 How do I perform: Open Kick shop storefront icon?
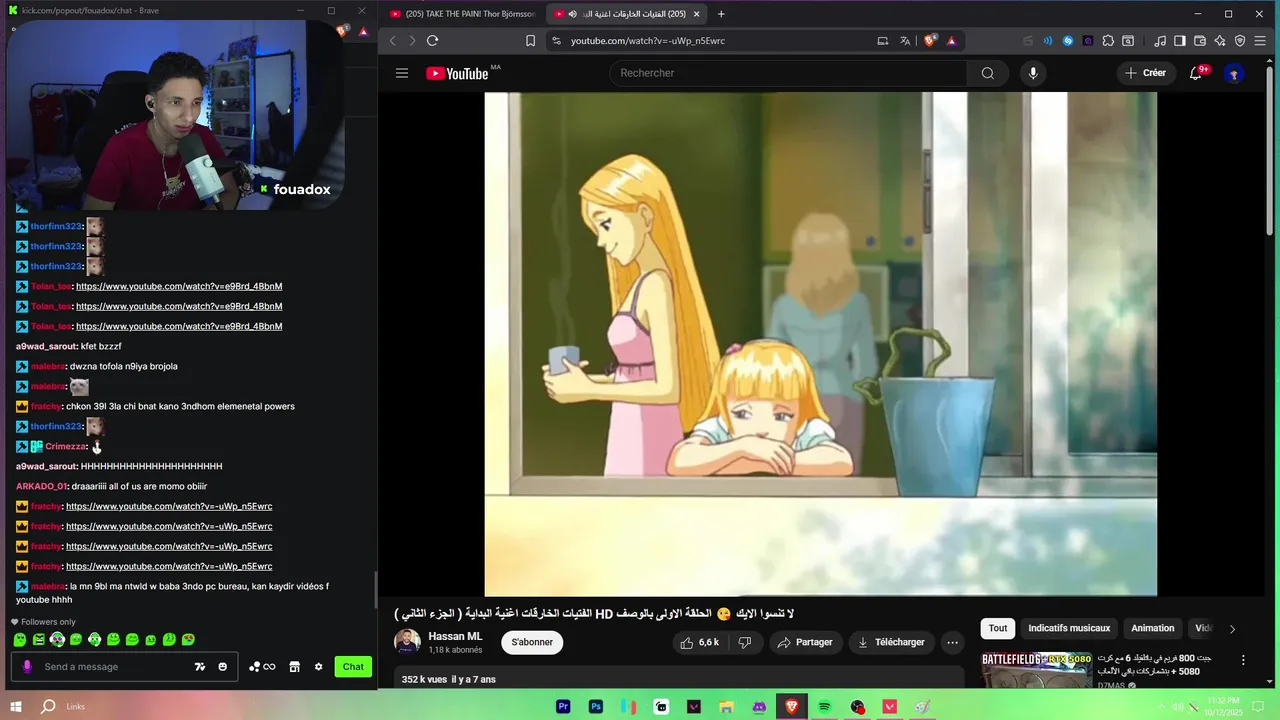pyautogui.click(x=295, y=667)
